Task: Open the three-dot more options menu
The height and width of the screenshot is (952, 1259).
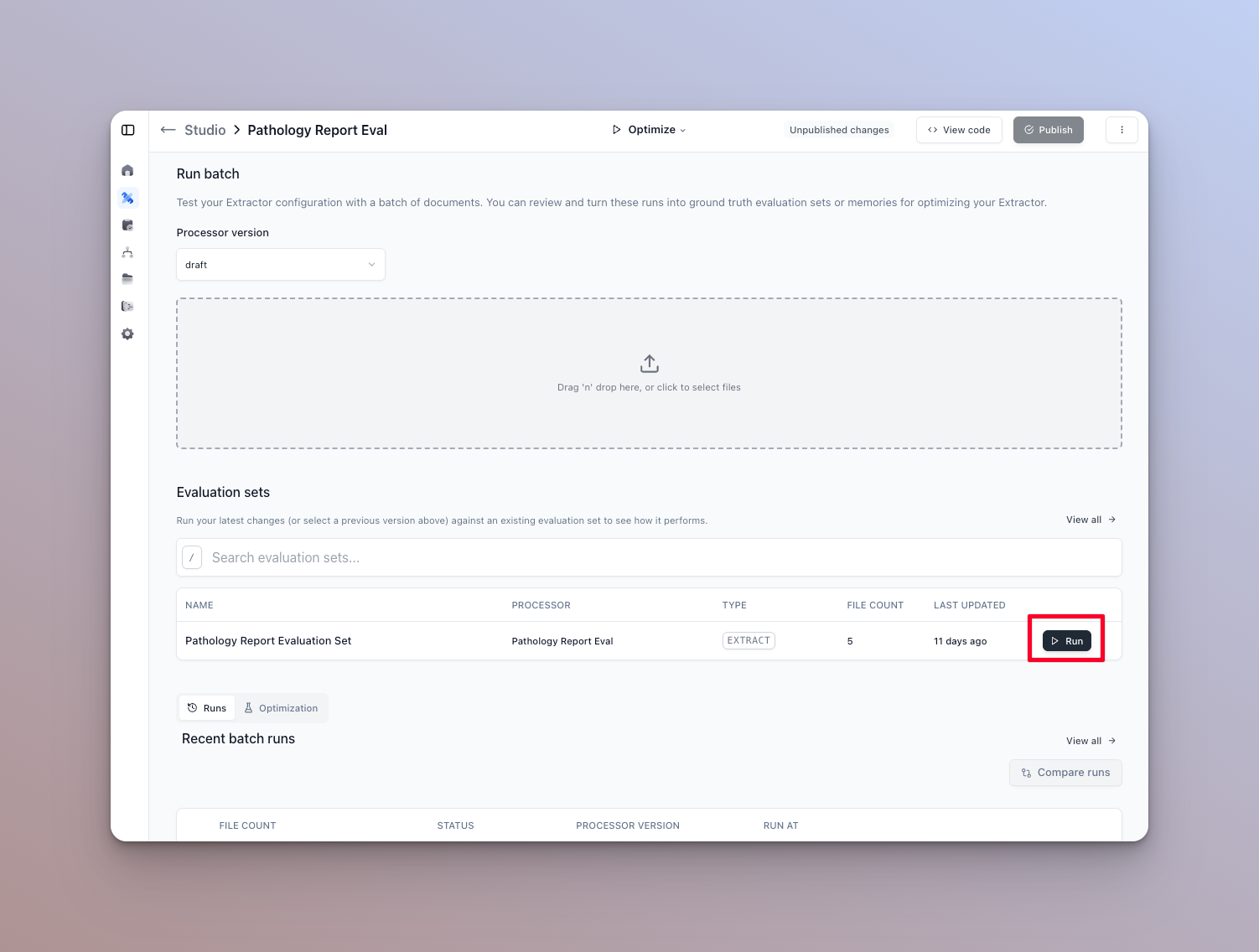Action: point(1122,130)
